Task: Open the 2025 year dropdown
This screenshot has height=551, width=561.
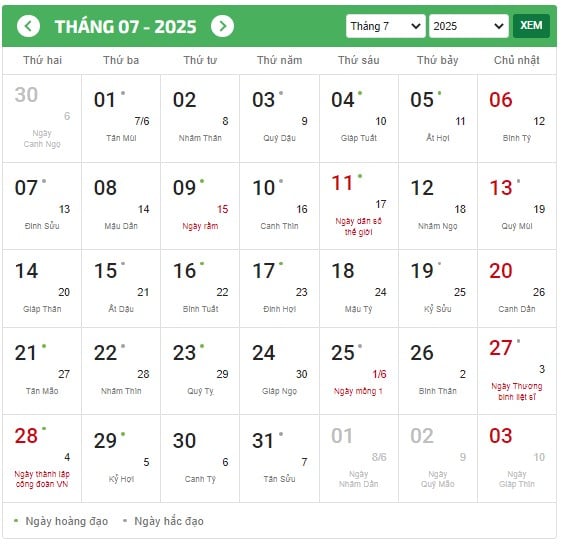Action: tap(469, 26)
